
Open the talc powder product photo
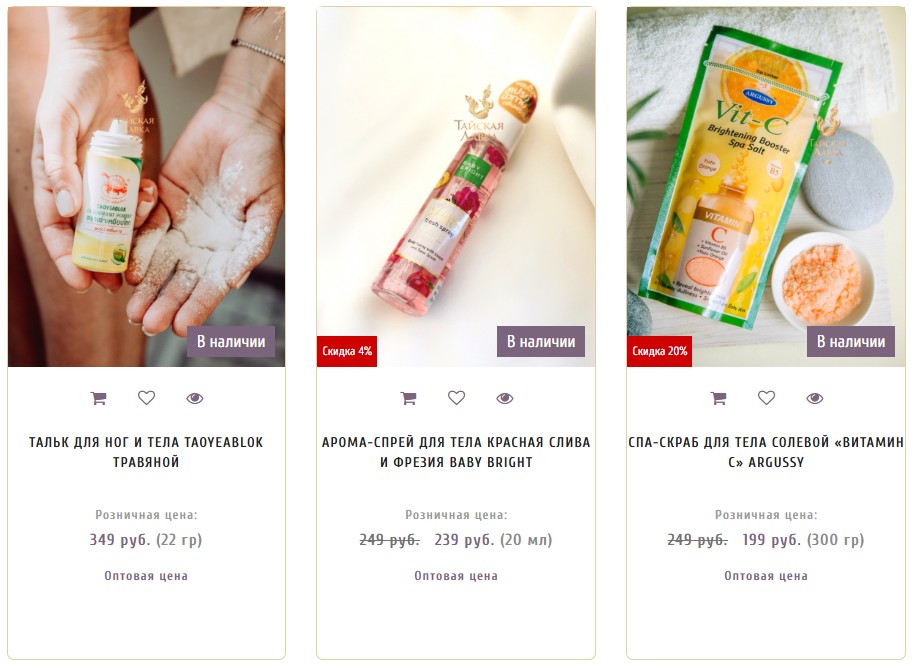pyautogui.click(x=147, y=187)
